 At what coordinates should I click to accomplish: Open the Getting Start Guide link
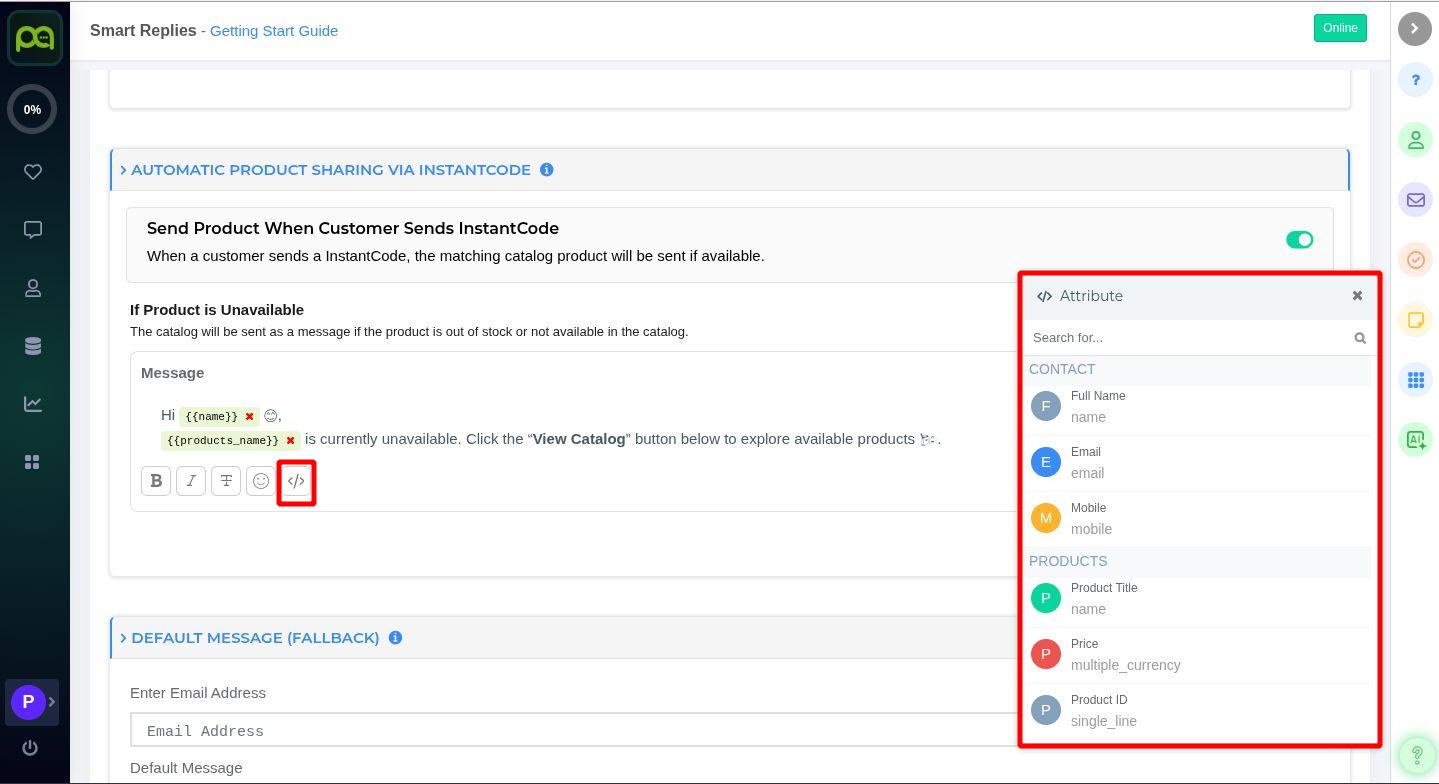pos(274,31)
